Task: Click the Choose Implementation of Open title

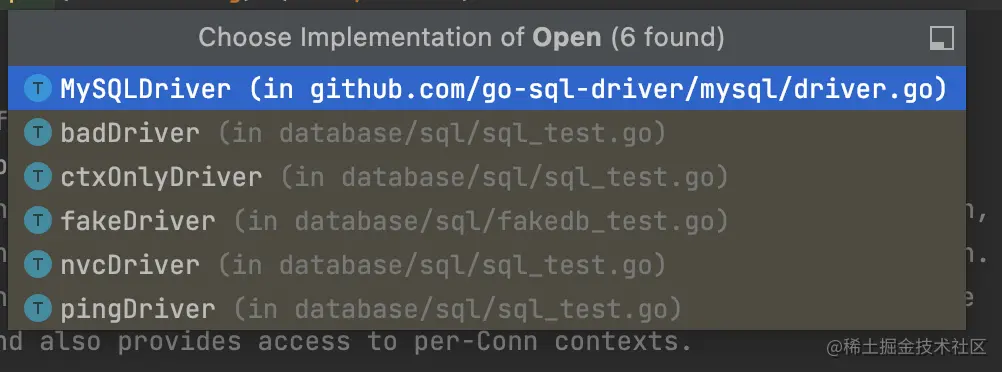Action: (461, 38)
